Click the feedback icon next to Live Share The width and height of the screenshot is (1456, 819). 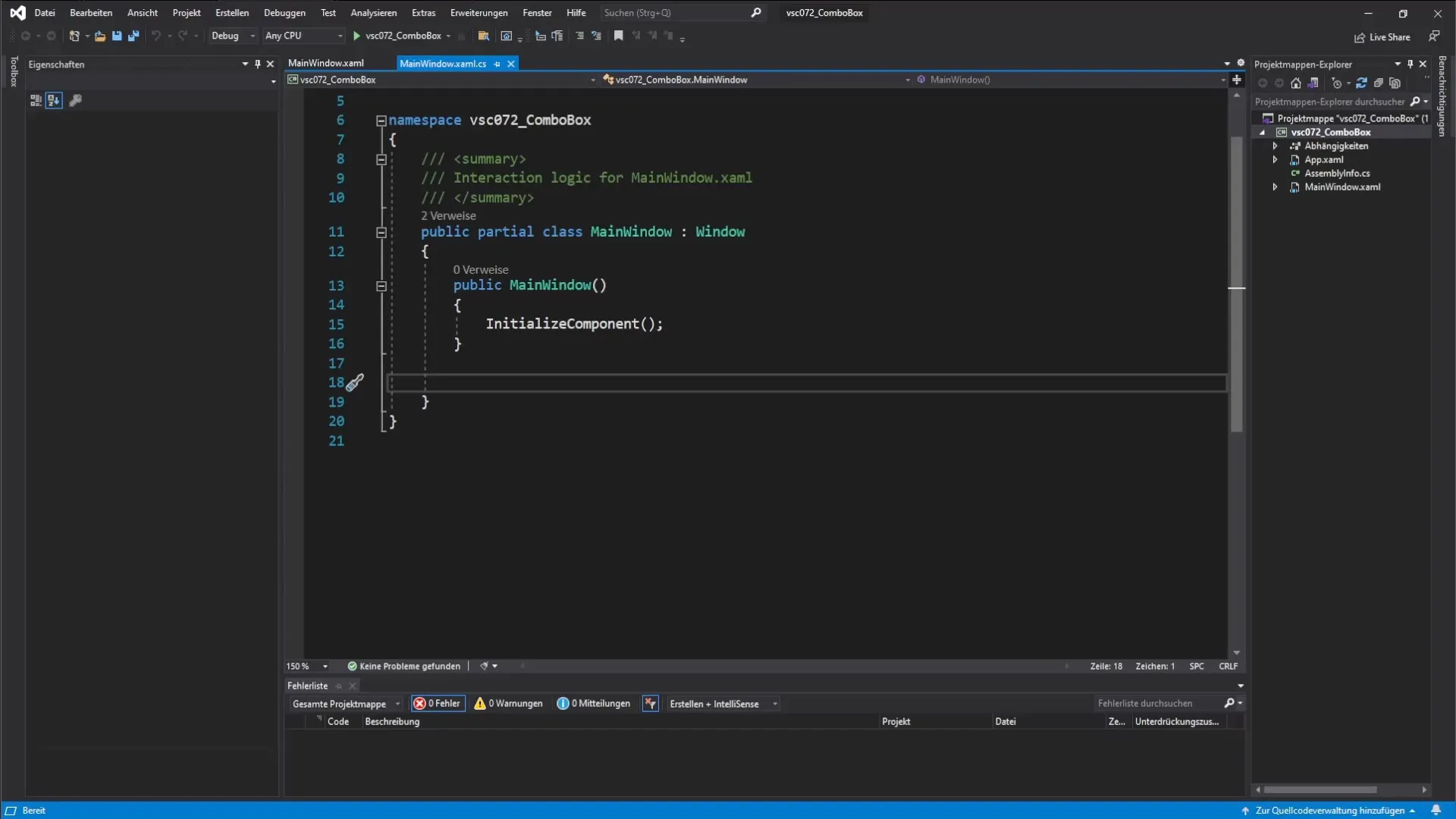coord(1434,36)
